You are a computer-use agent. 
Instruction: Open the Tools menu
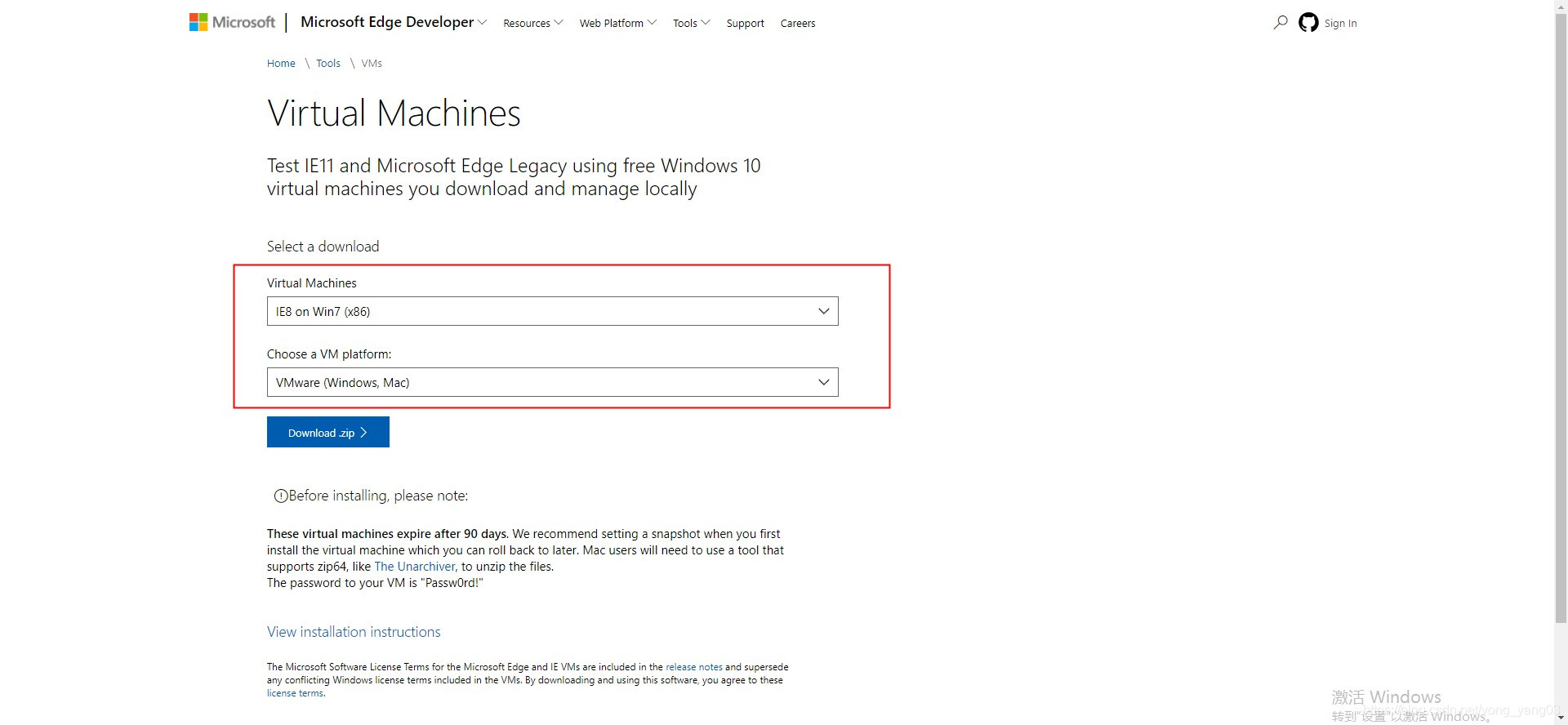[x=692, y=23]
